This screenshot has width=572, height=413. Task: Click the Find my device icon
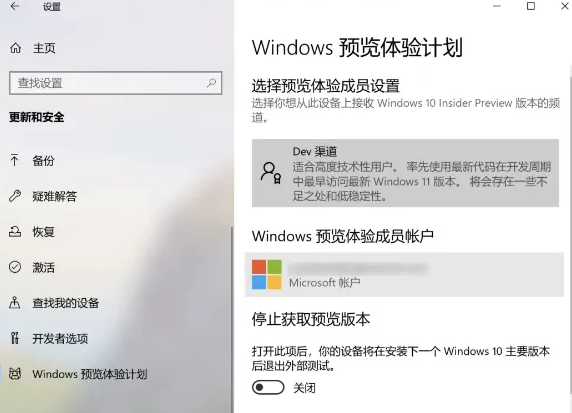pyautogui.click(x=15, y=302)
